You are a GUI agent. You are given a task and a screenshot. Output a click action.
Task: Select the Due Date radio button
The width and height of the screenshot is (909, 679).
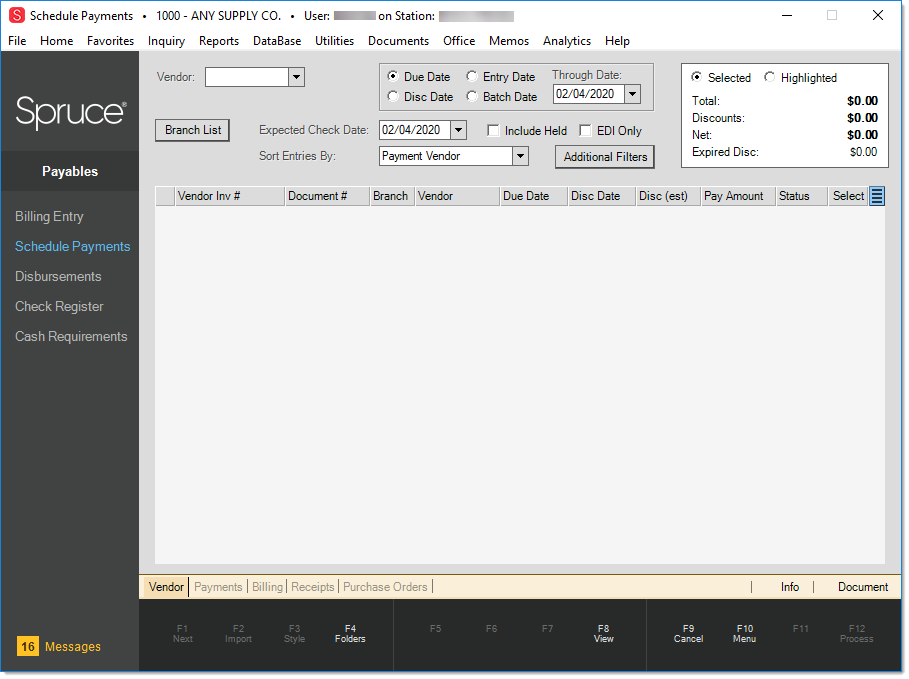(x=394, y=77)
